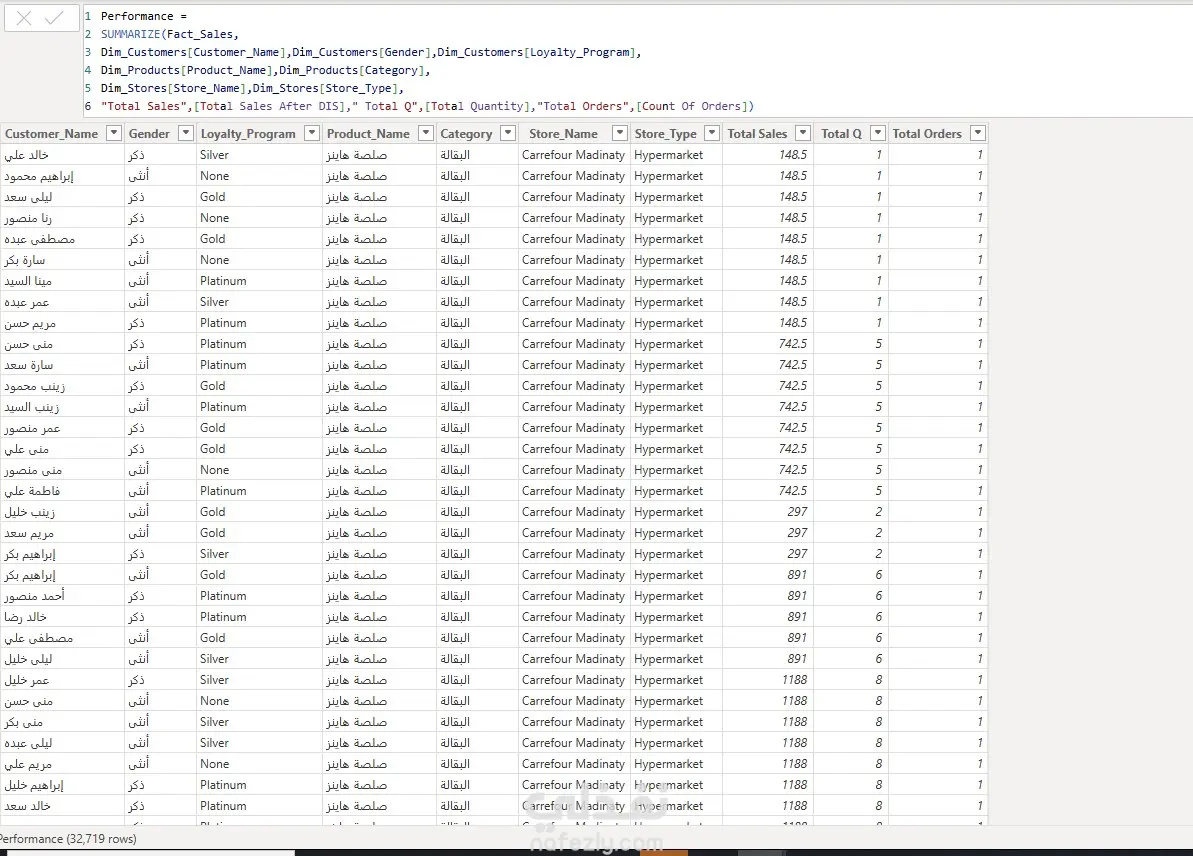Viewport: 1193px width, 856px height.
Task: Open Store_Name column filter dropdown
Action: [x=620, y=133]
